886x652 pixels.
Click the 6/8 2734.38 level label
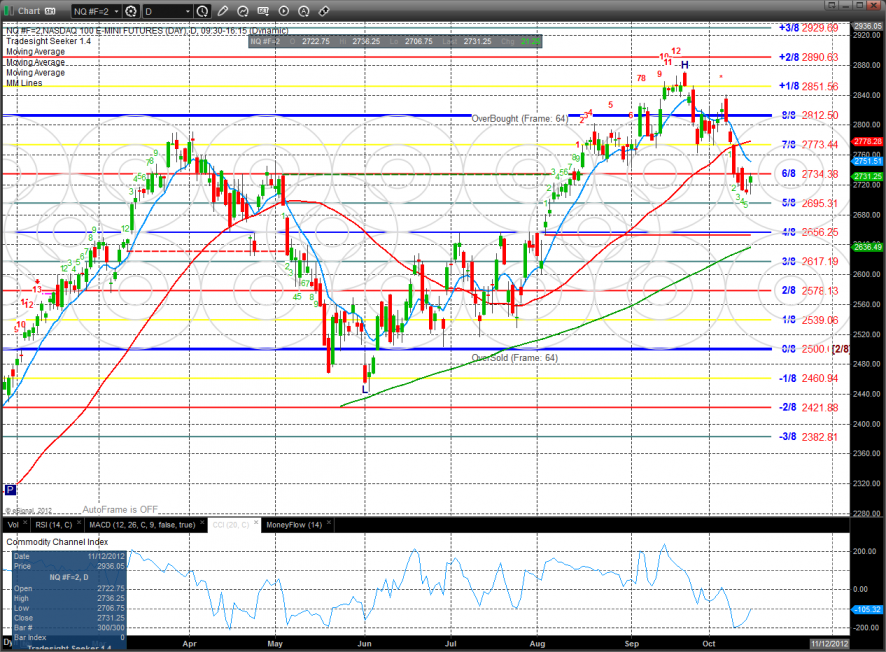pos(810,174)
